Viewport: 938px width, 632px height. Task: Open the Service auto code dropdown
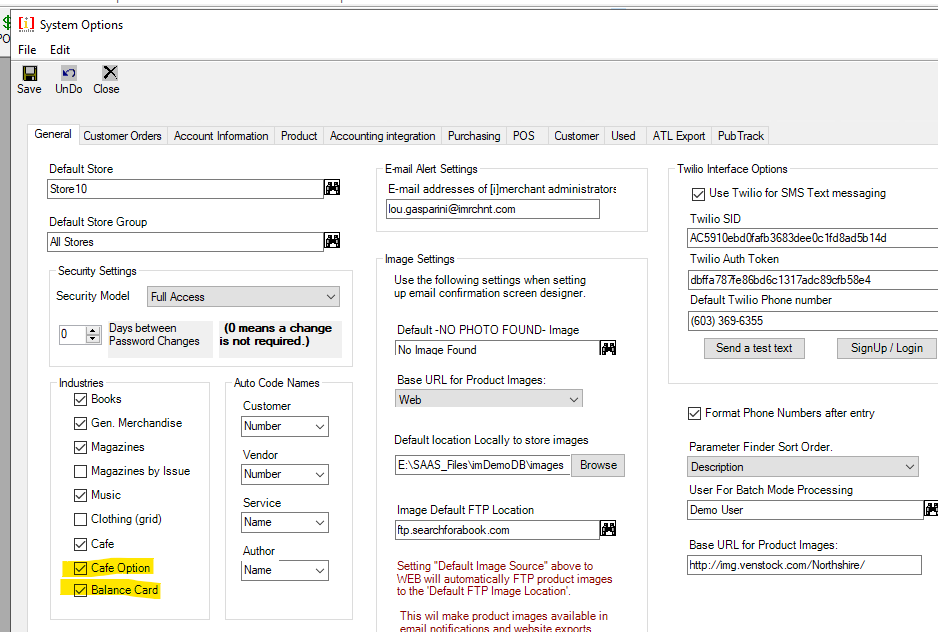click(285, 522)
